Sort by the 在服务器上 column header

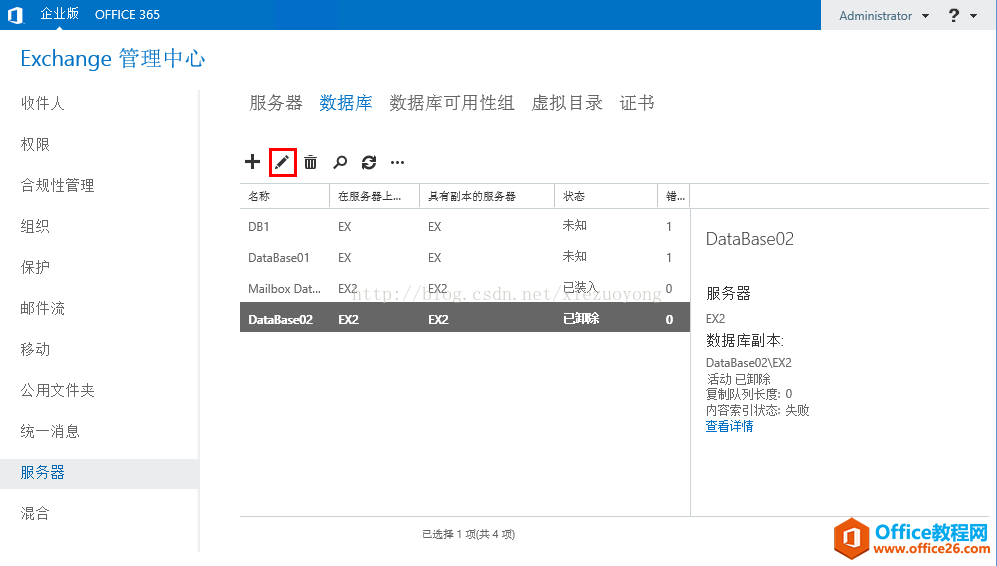tap(375, 196)
